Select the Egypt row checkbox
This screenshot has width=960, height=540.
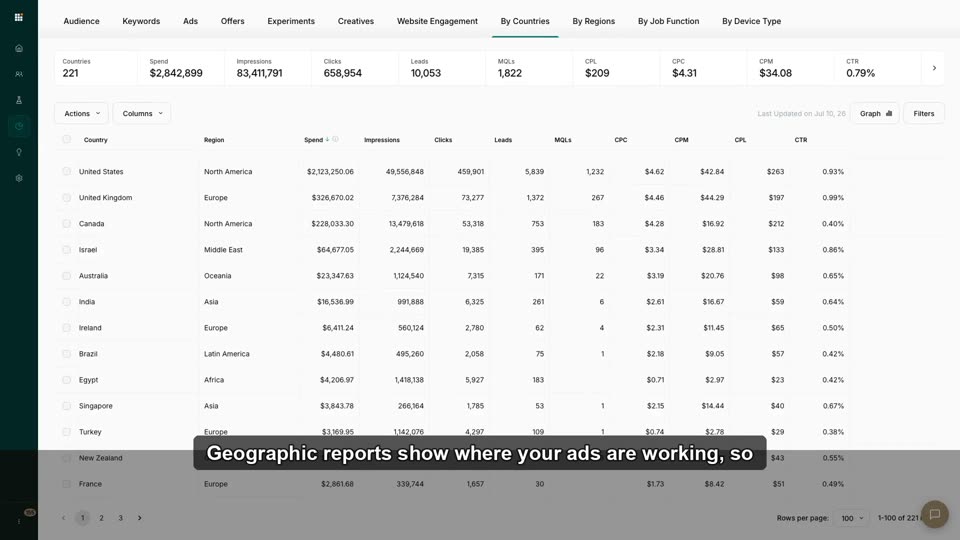pos(67,380)
